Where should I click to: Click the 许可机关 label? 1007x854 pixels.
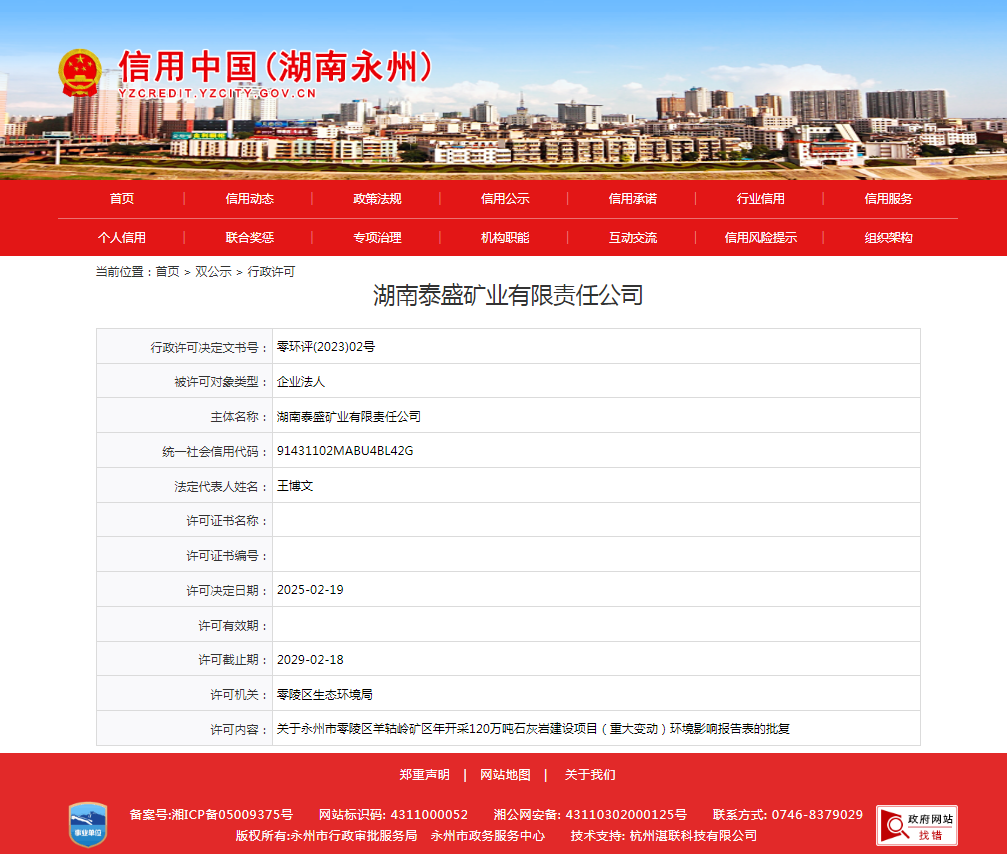(x=239, y=695)
